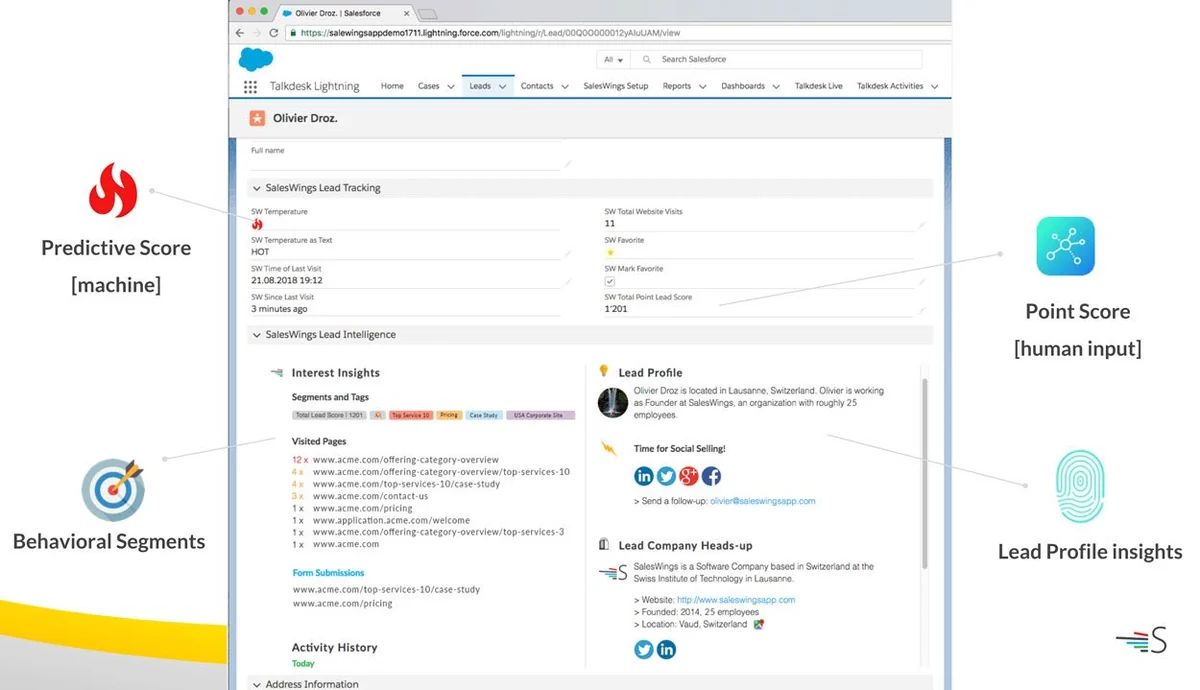The width and height of the screenshot is (1200, 690).
Task: Click the purple USA Corporate Site tag
Action: [541, 415]
